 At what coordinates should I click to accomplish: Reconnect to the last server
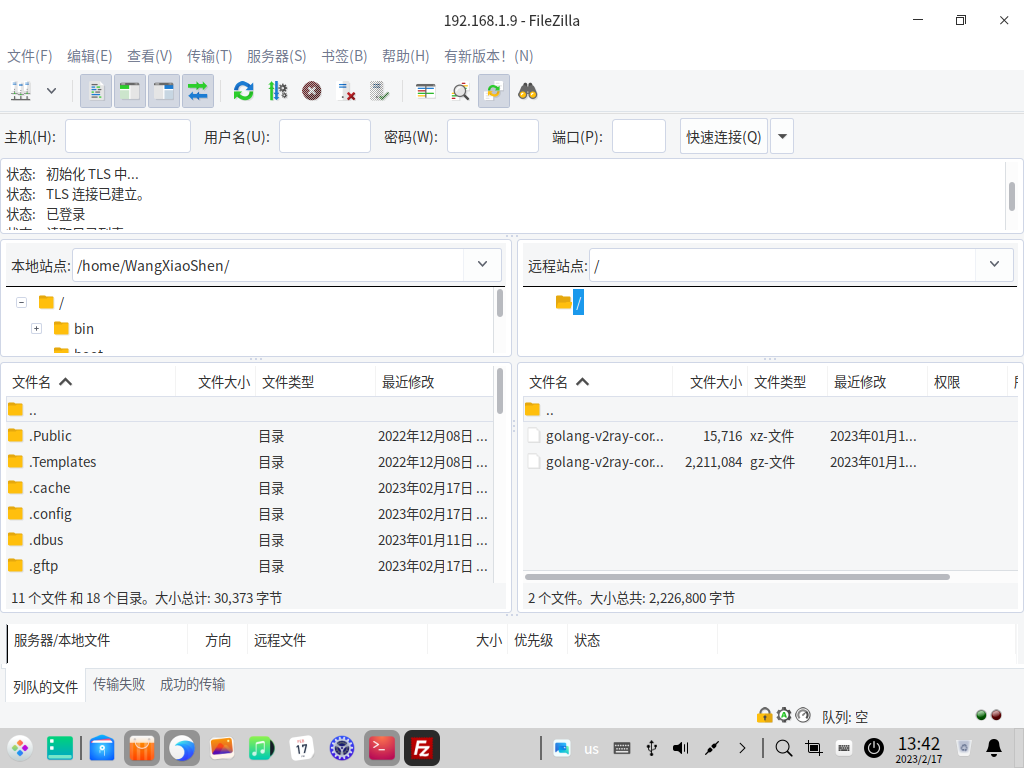click(x=379, y=91)
